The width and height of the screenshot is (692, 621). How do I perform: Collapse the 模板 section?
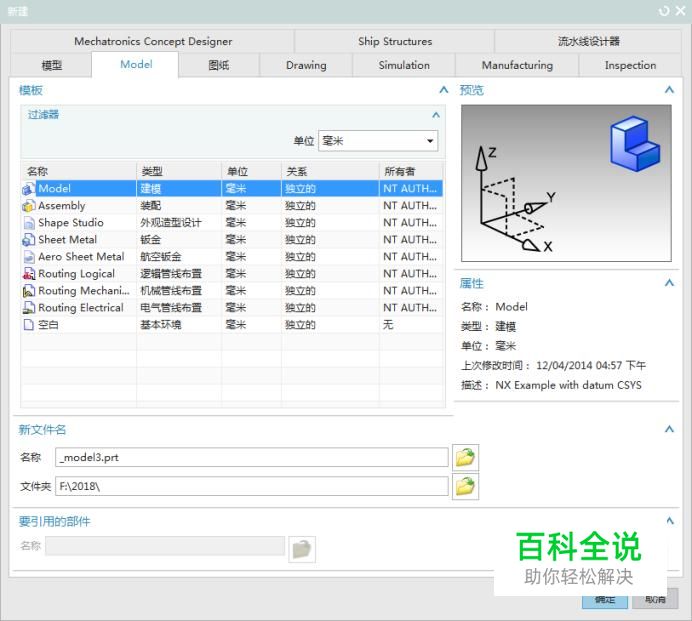click(x=444, y=90)
